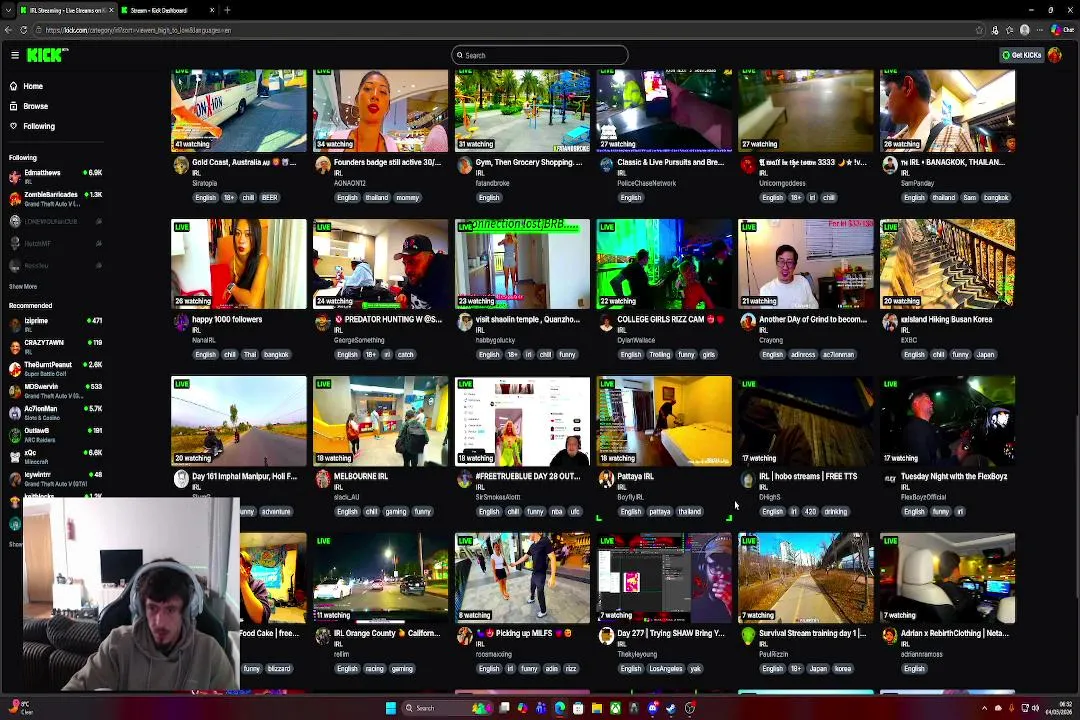Open Steam from the taskbar

671,708
